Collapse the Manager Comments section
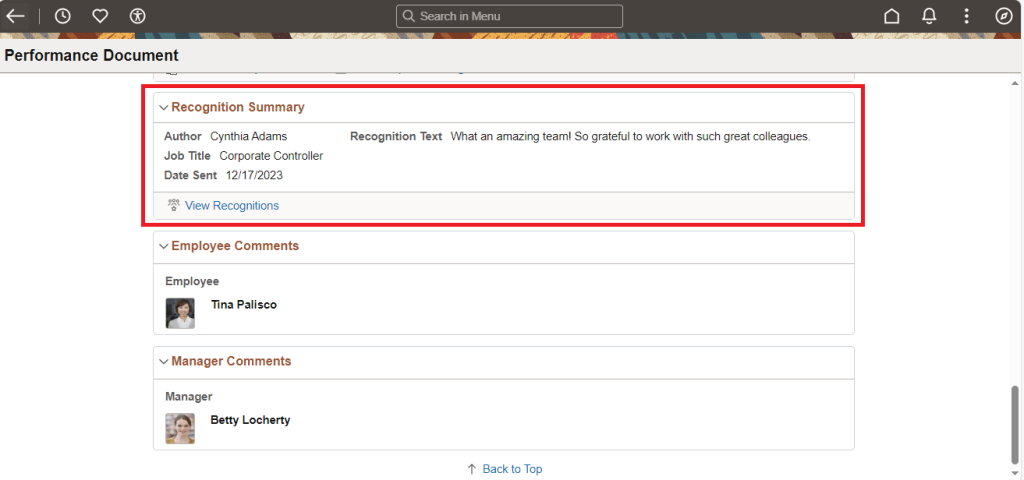The height and width of the screenshot is (480, 1024). 164,361
